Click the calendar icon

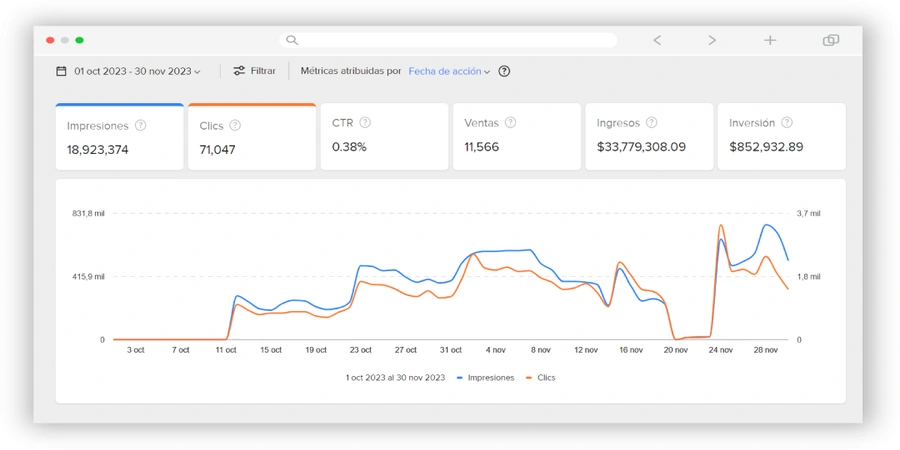pyautogui.click(x=61, y=71)
